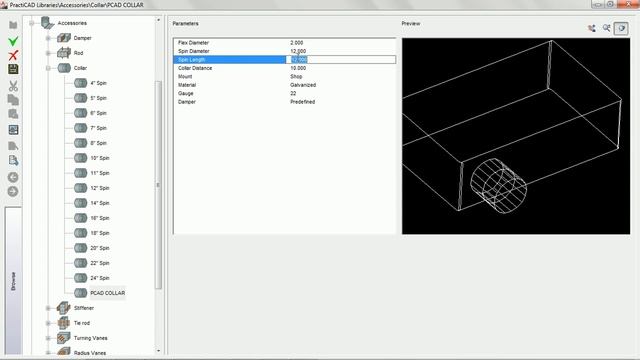Image resolution: width=640 pixels, height=360 pixels.
Task: Click the Mount value Shop
Action: point(296,77)
